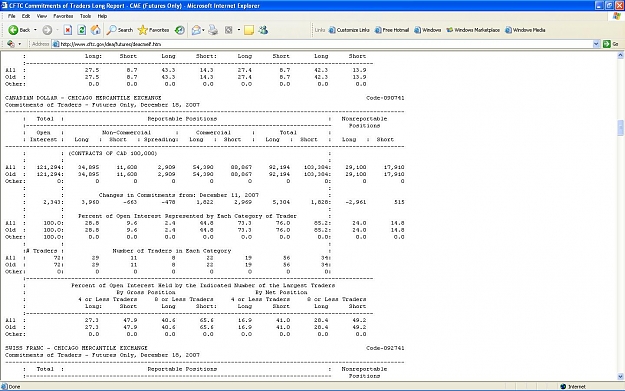This screenshot has height=391, width=625.
Task: Click the grey Forward arrow button
Action: click(47, 30)
